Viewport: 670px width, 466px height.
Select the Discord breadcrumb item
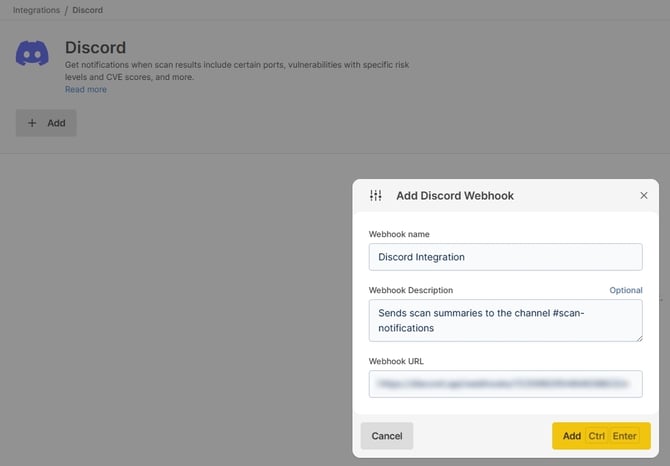(x=88, y=10)
